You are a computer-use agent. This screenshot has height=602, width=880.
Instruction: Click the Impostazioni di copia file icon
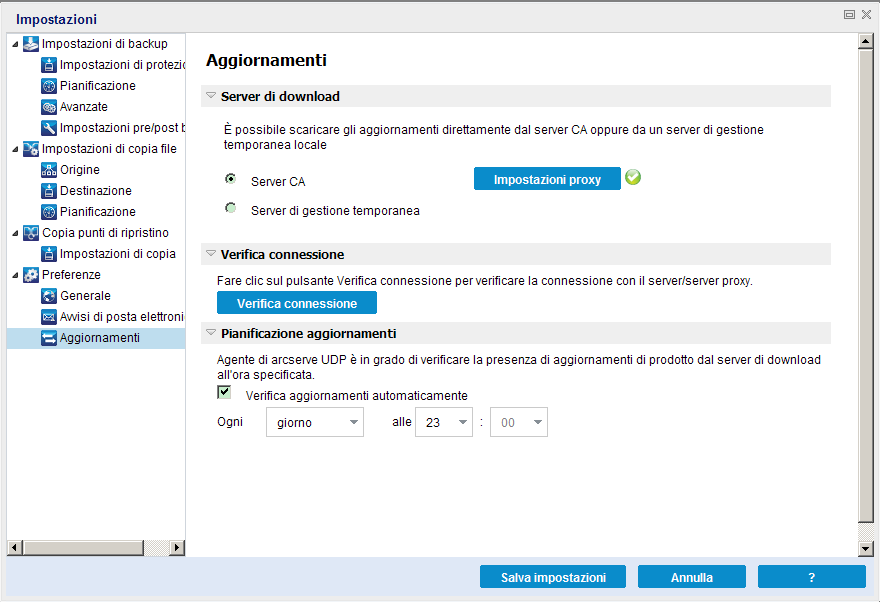[31, 149]
